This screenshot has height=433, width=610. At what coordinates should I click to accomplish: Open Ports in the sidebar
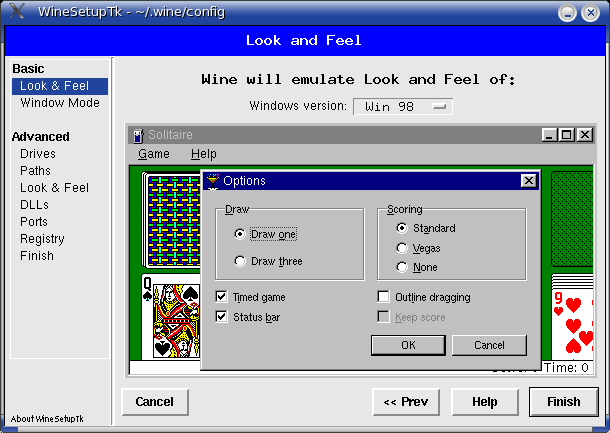click(x=34, y=222)
